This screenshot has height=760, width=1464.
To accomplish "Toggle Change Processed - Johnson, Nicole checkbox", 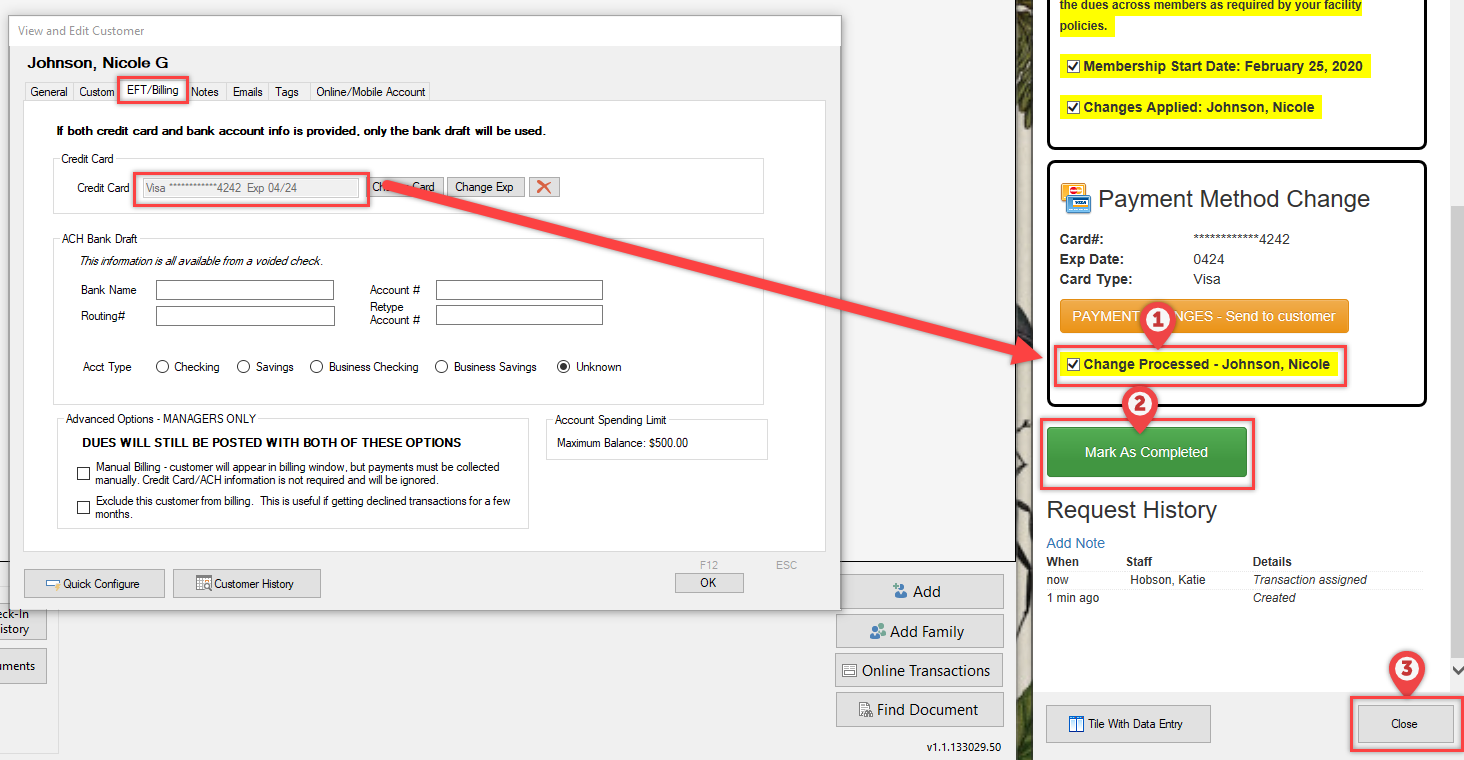I will pyautogui.click(x=1074, y=364).
